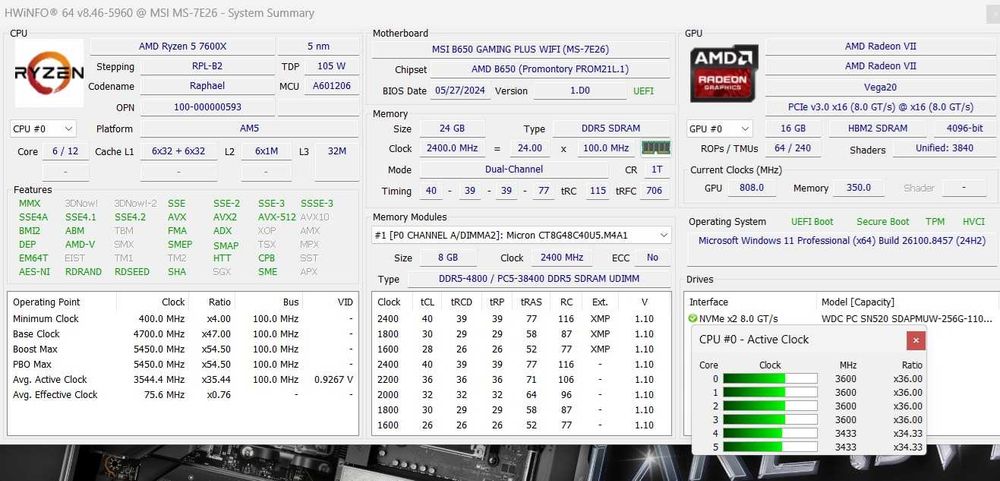The image size is (1000, 481).
Task: Click the Core 3 clock bar
Action: (x=770, y=420)
